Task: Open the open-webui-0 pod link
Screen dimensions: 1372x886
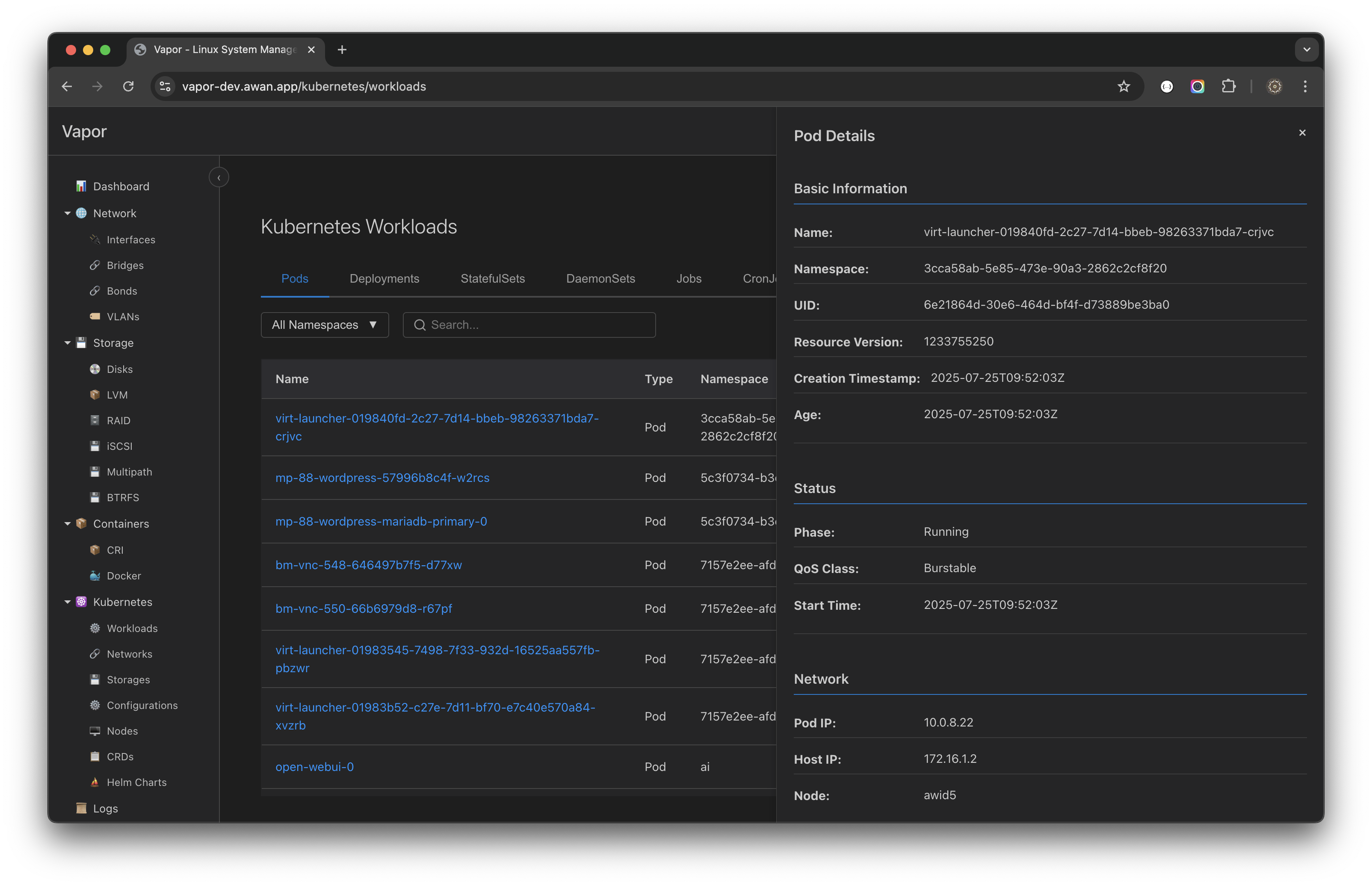Action: pyautogui.click(x=314, y=767)
